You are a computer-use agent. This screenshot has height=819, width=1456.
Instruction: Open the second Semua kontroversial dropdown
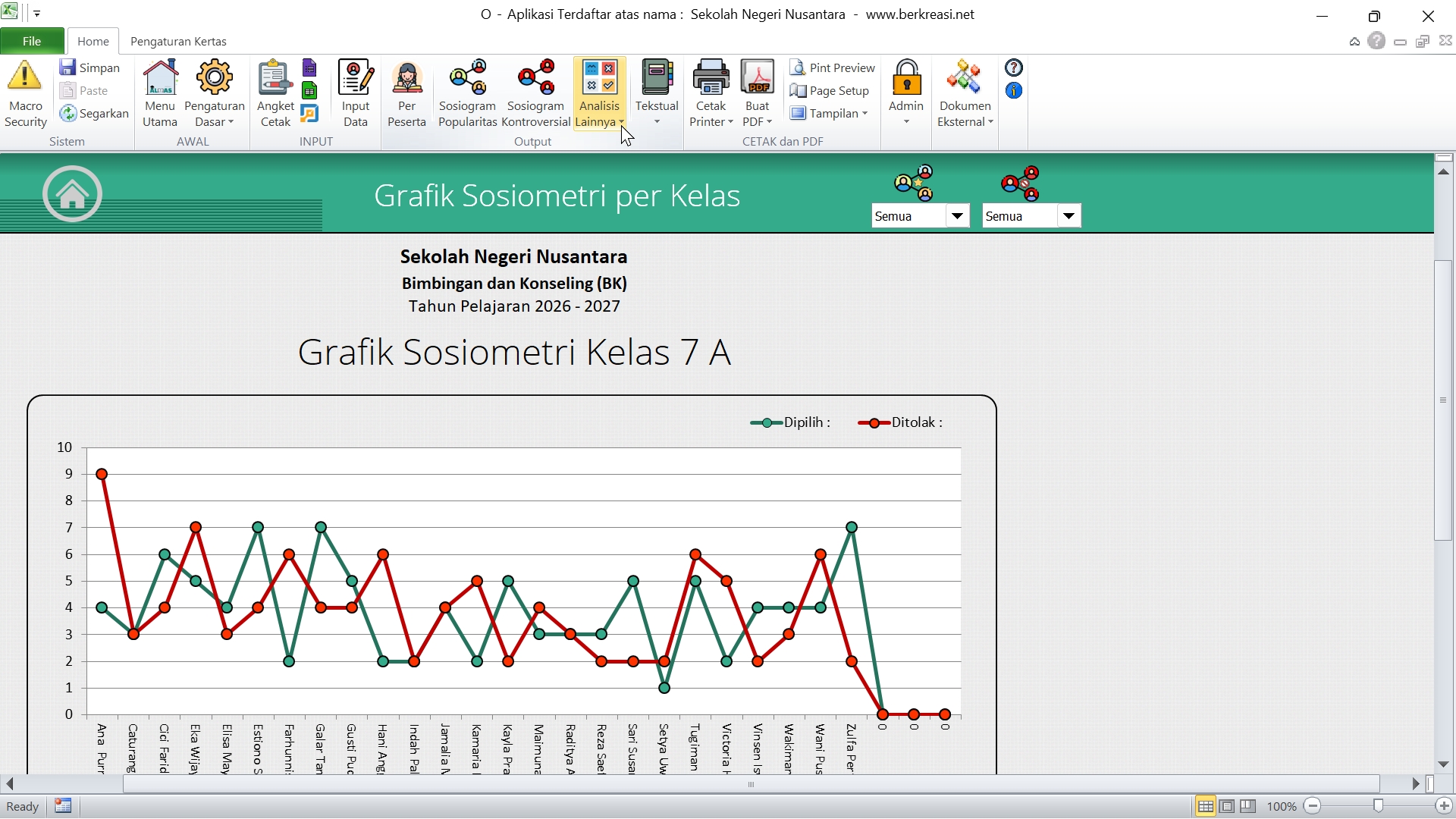click(1068, 216)
